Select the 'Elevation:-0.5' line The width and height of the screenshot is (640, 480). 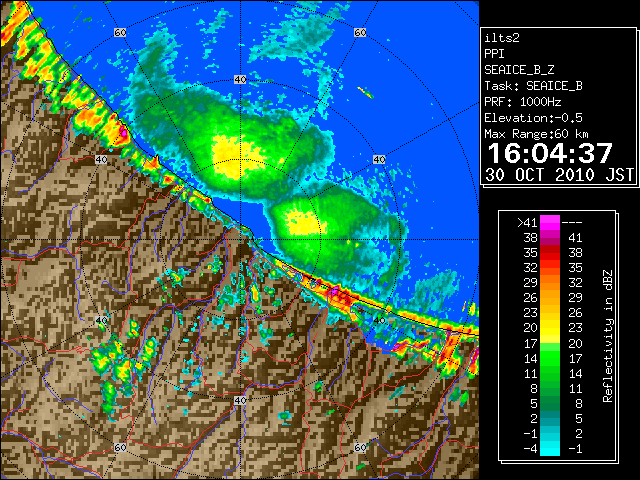pos(533,118)
